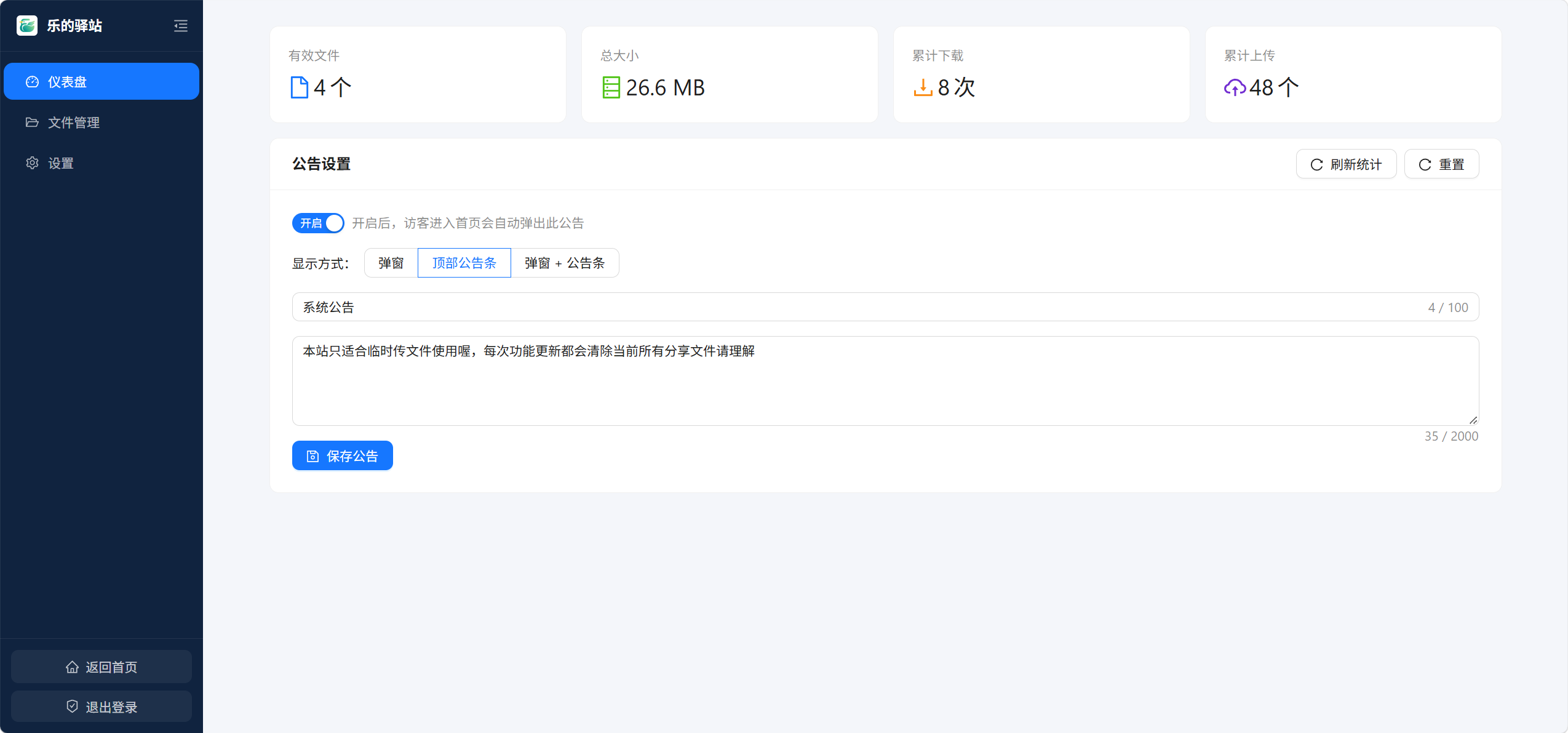This screenshot has width=1568, height=733.
Task: Click the 累计下载 card label
Action: tap(937, 55)
